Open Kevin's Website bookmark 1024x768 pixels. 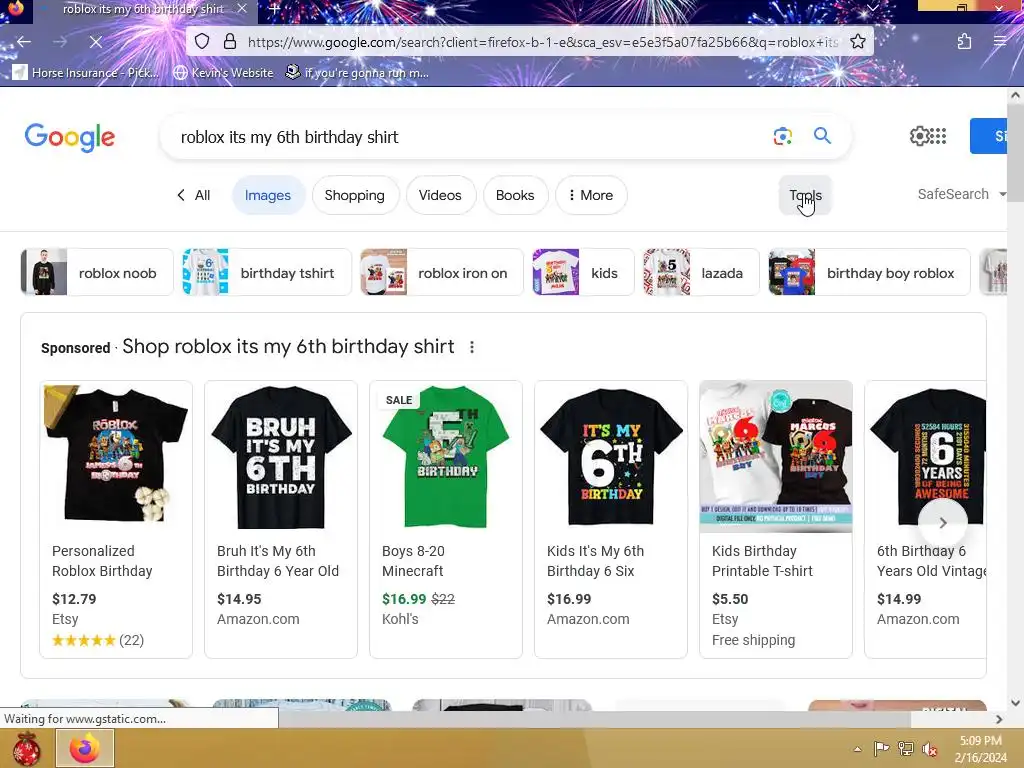coord(223,72)
